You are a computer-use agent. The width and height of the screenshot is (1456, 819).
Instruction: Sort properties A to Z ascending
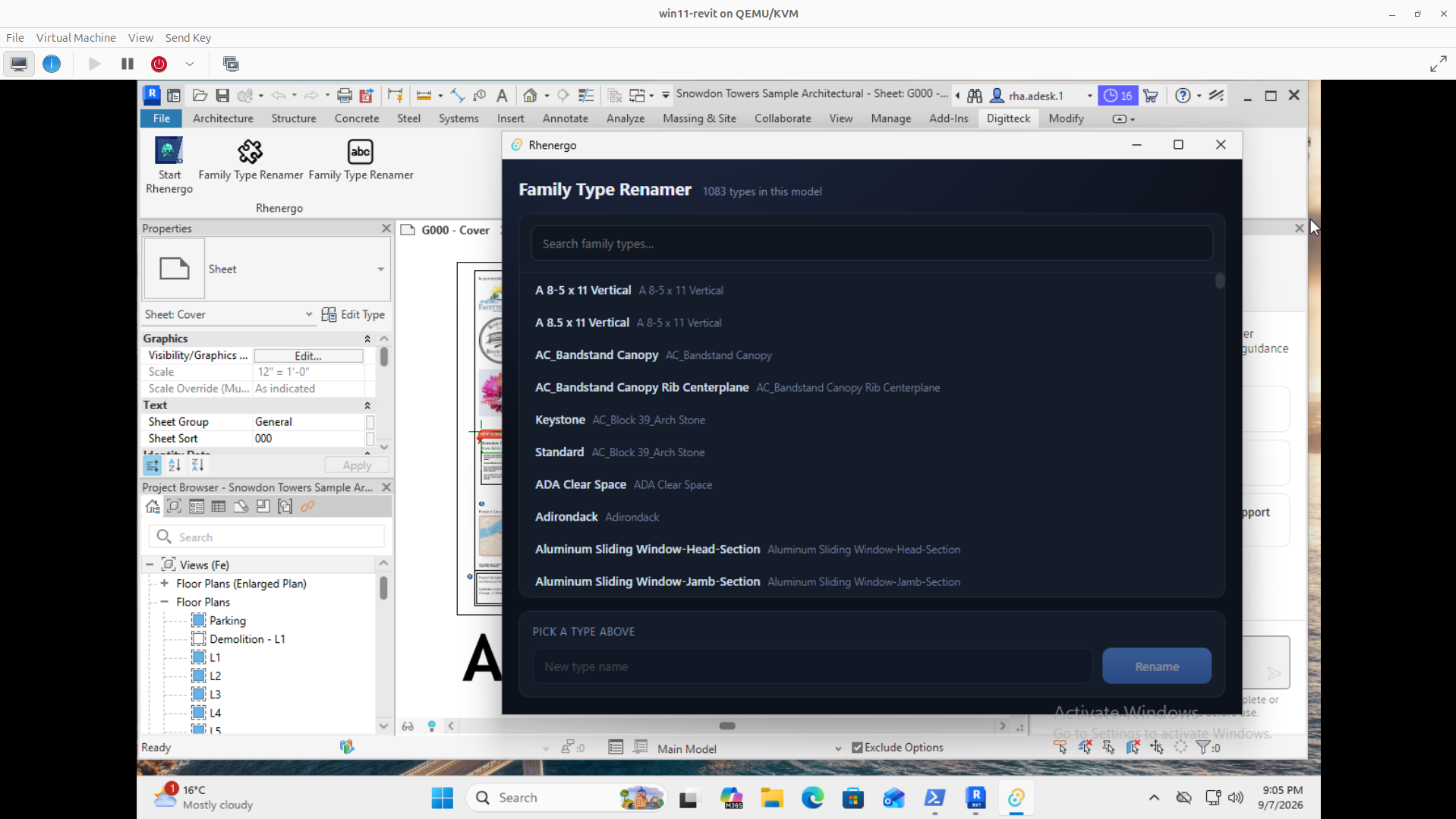[175, 465]
